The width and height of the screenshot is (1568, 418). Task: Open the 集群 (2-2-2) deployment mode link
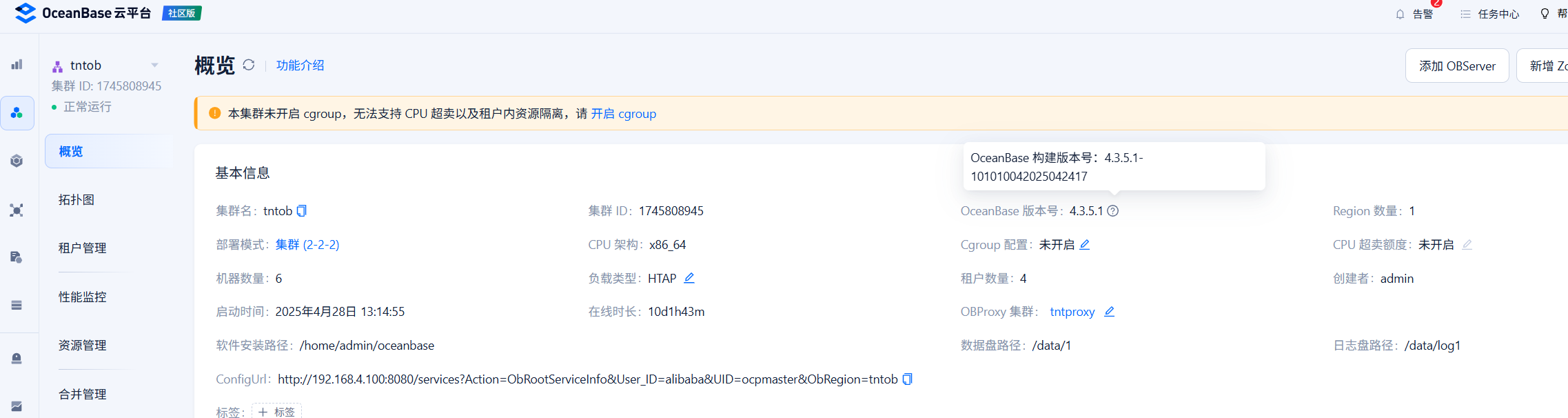click(x=307, y=245)
